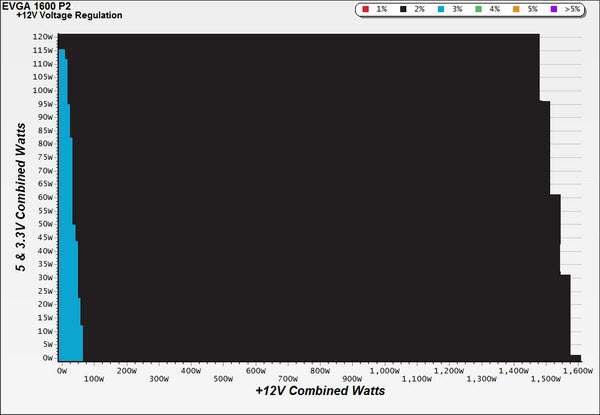Click the '1,300w' x-axis tick label
Image resolution: width=600 pixels, height=415 pixels.
(481, 379)
